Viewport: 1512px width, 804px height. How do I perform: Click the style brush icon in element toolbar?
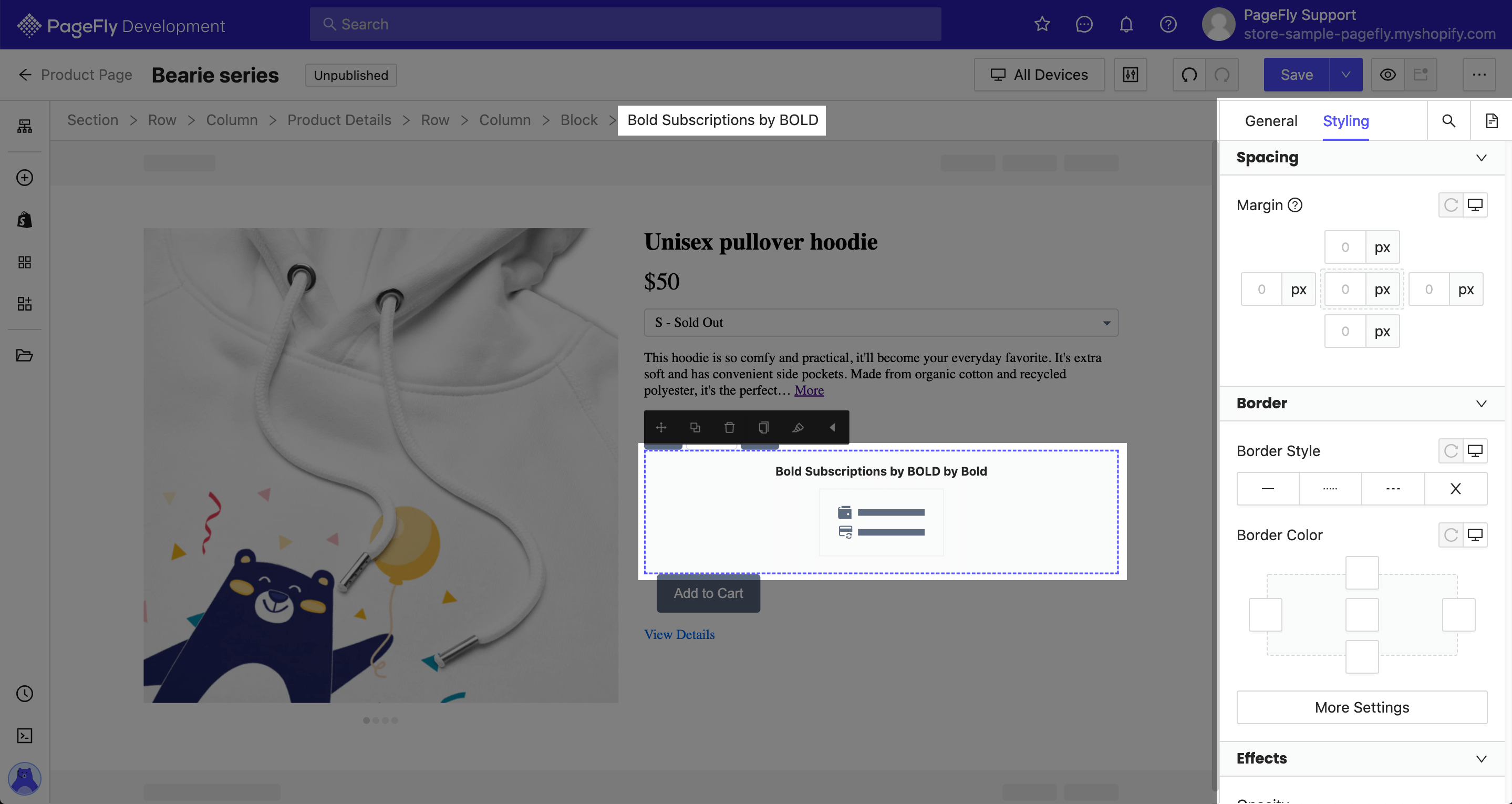tap(798, 428)
